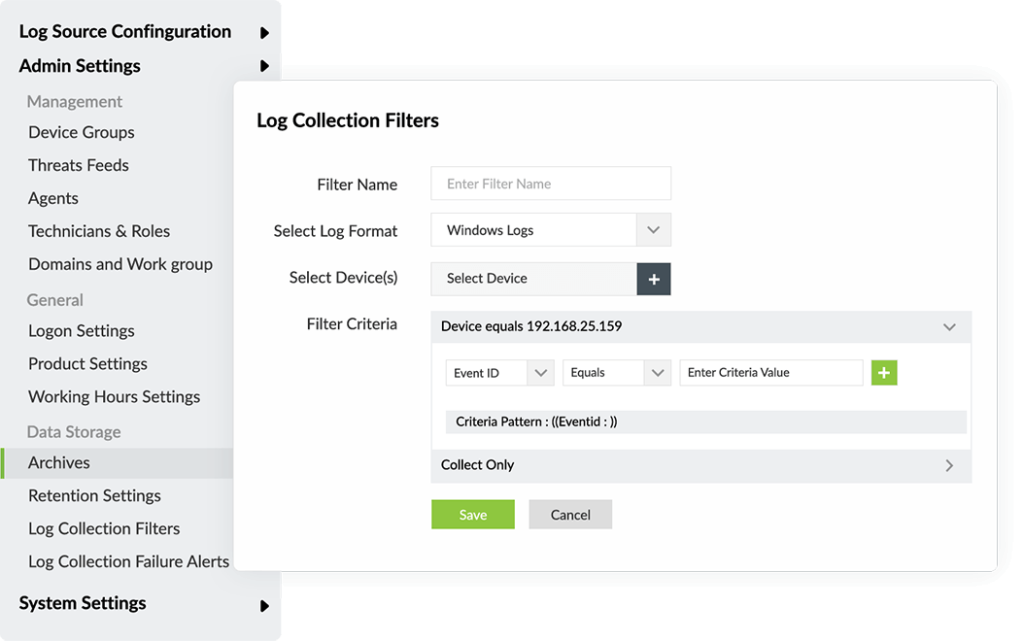Add criteria with the green plus icon

click(x=884, y=373)
